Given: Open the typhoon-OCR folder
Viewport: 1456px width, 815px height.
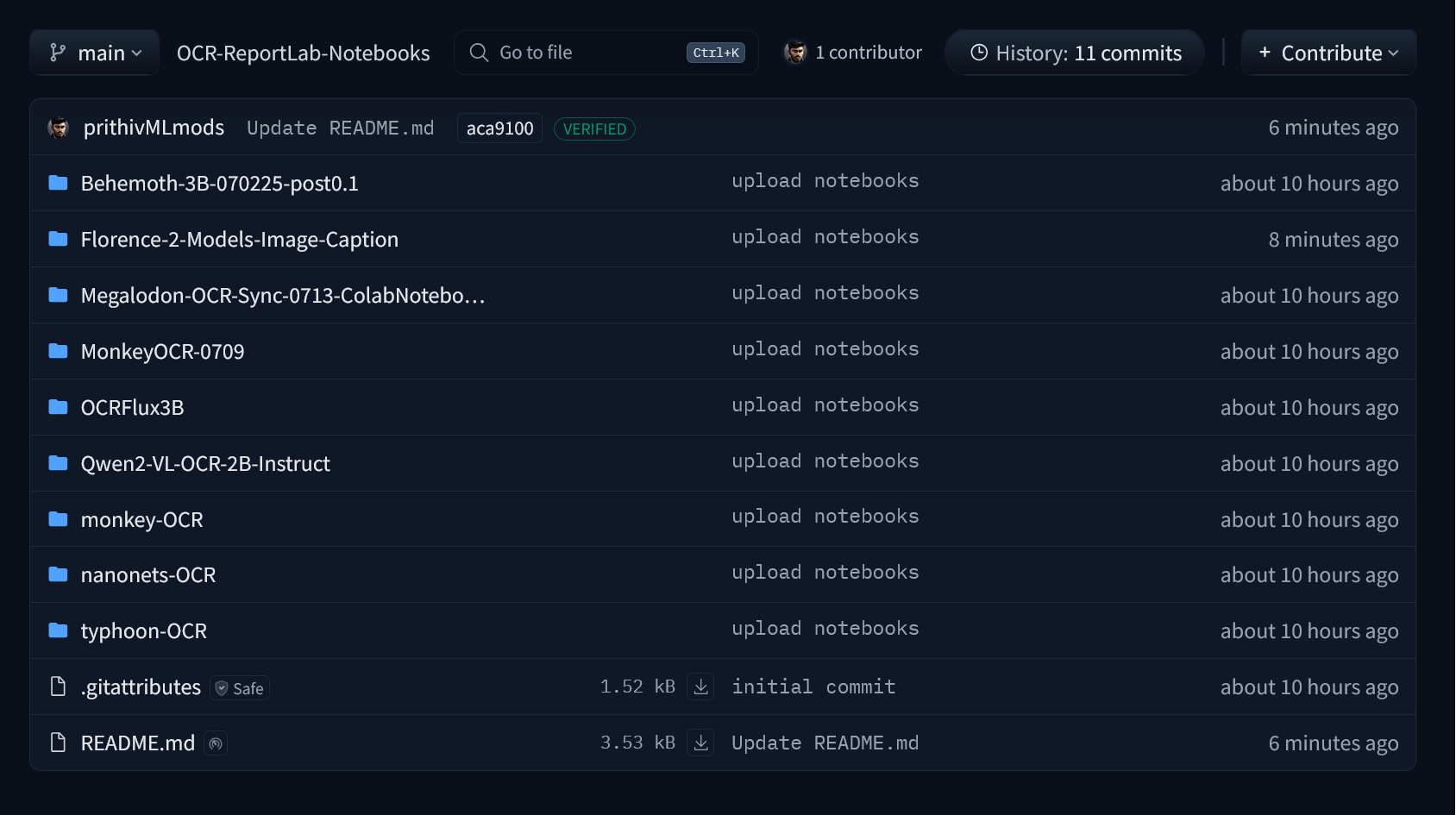Looking at the screenshot, I should 144,631.
